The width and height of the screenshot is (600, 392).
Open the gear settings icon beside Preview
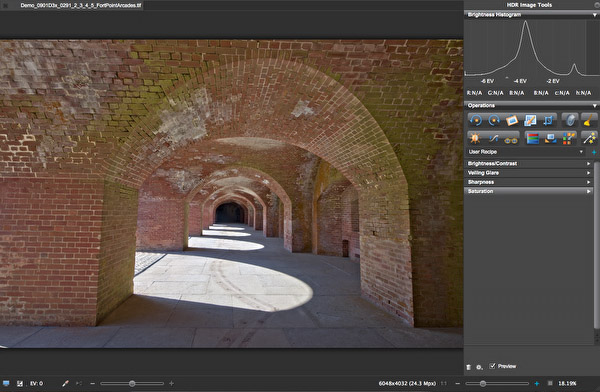point(479,367)
